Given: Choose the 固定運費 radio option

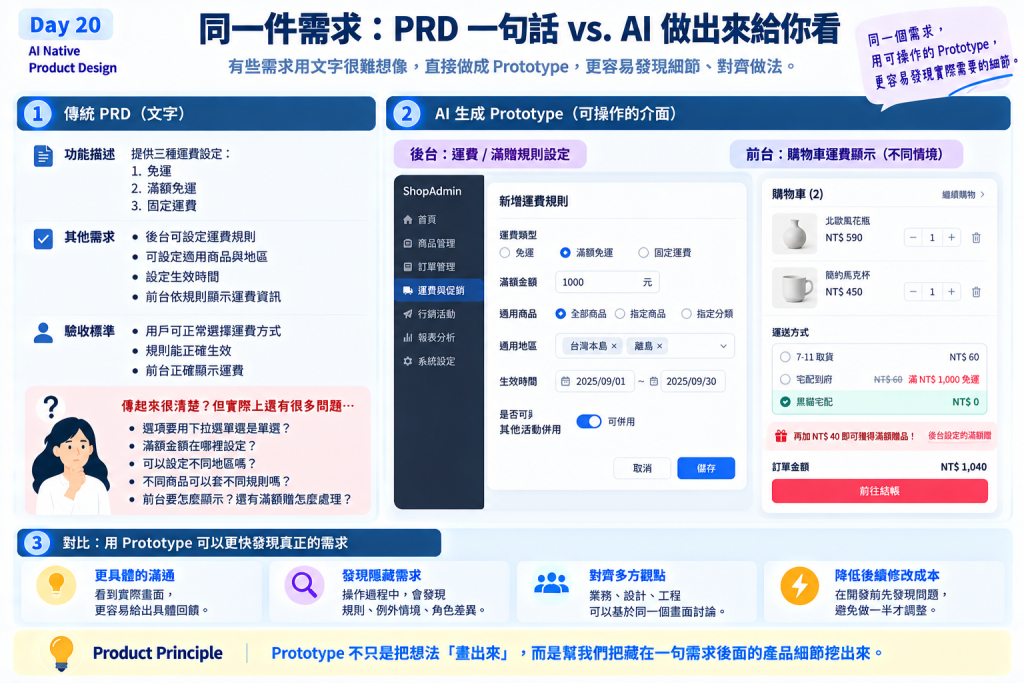Looking at the screenshot, I should tap(644, 253).
